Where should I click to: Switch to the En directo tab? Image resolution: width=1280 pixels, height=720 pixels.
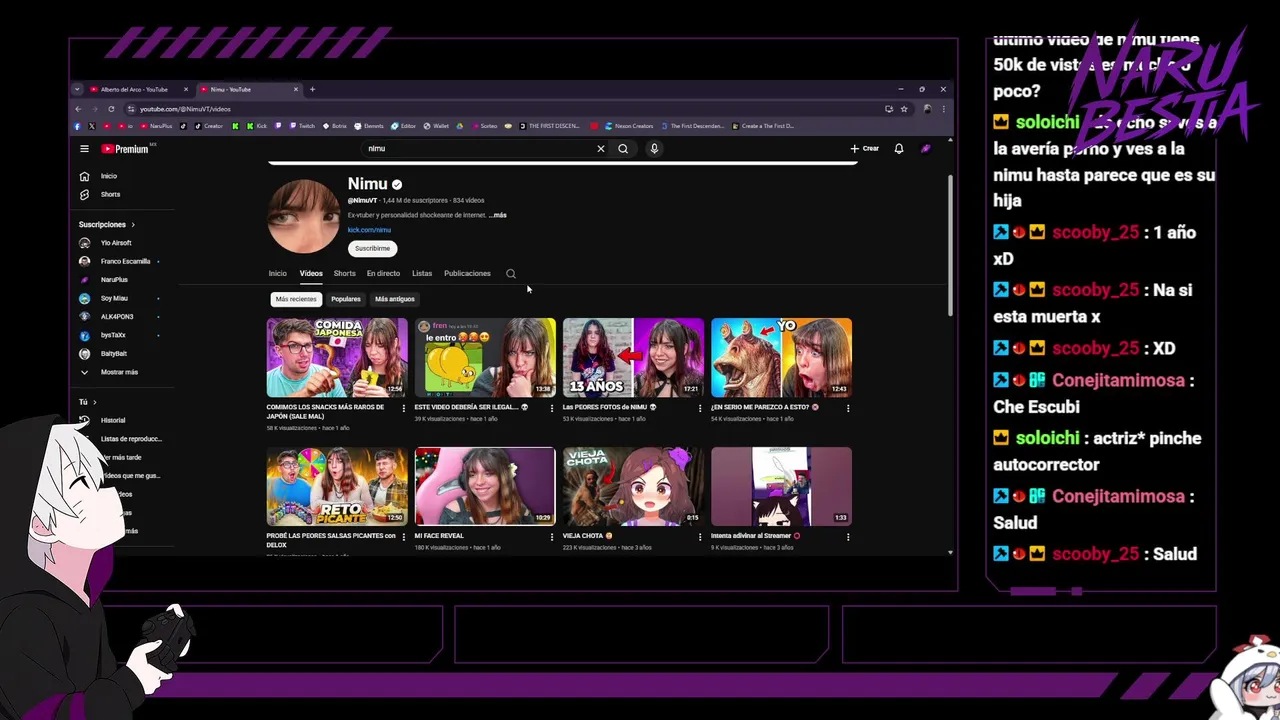383,273
